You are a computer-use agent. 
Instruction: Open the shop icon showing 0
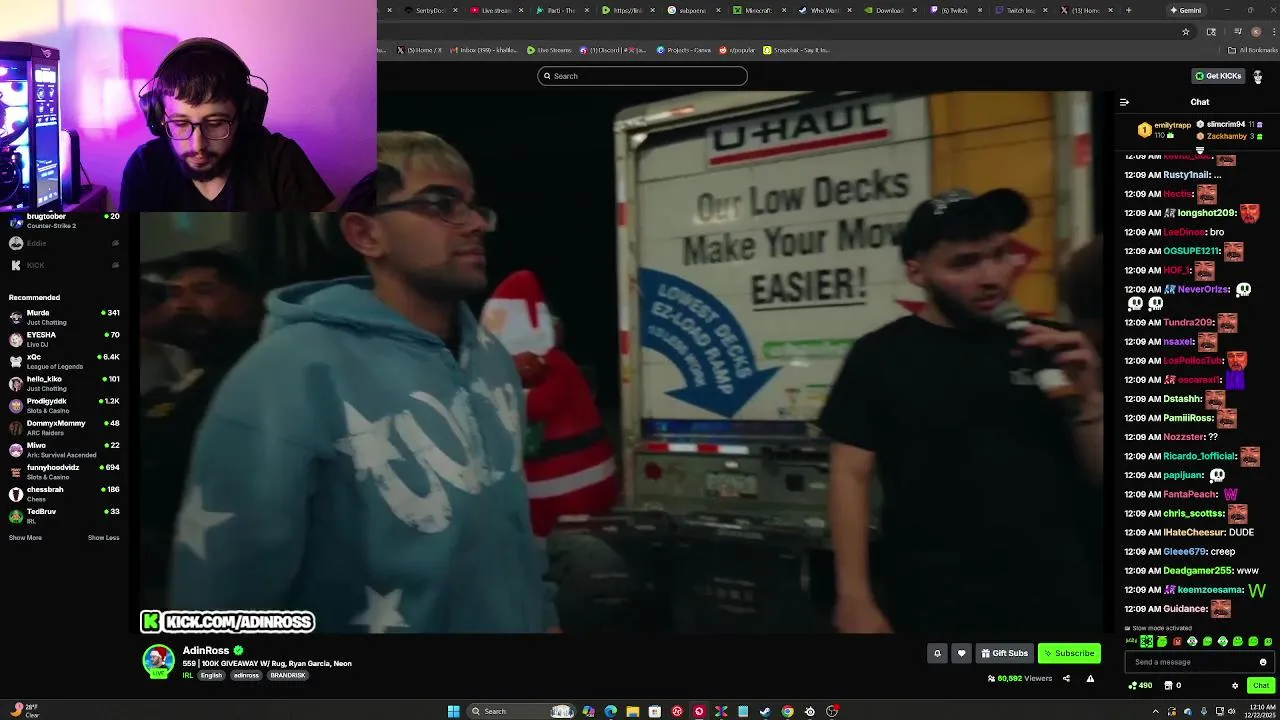click(x=1172, y=685)
